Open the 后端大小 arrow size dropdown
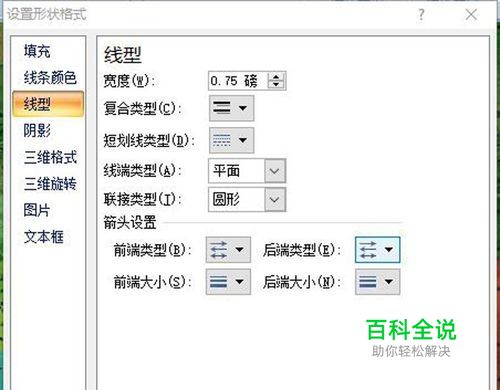Image resolution: width=500 pixels, height=390 pixels. pyautogui.click(x=377, y=282)
